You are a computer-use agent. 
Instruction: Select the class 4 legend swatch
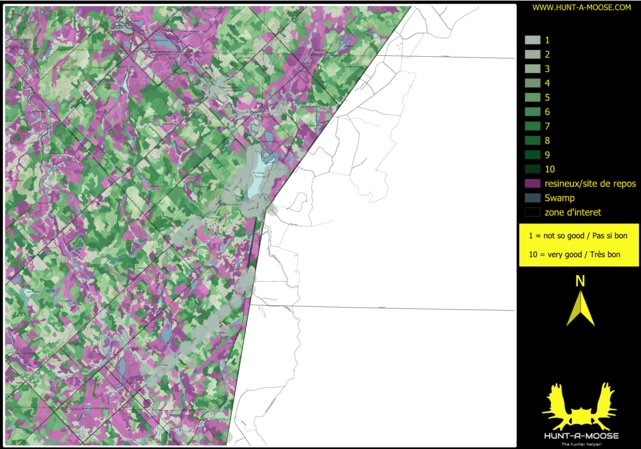pos(533,83)
